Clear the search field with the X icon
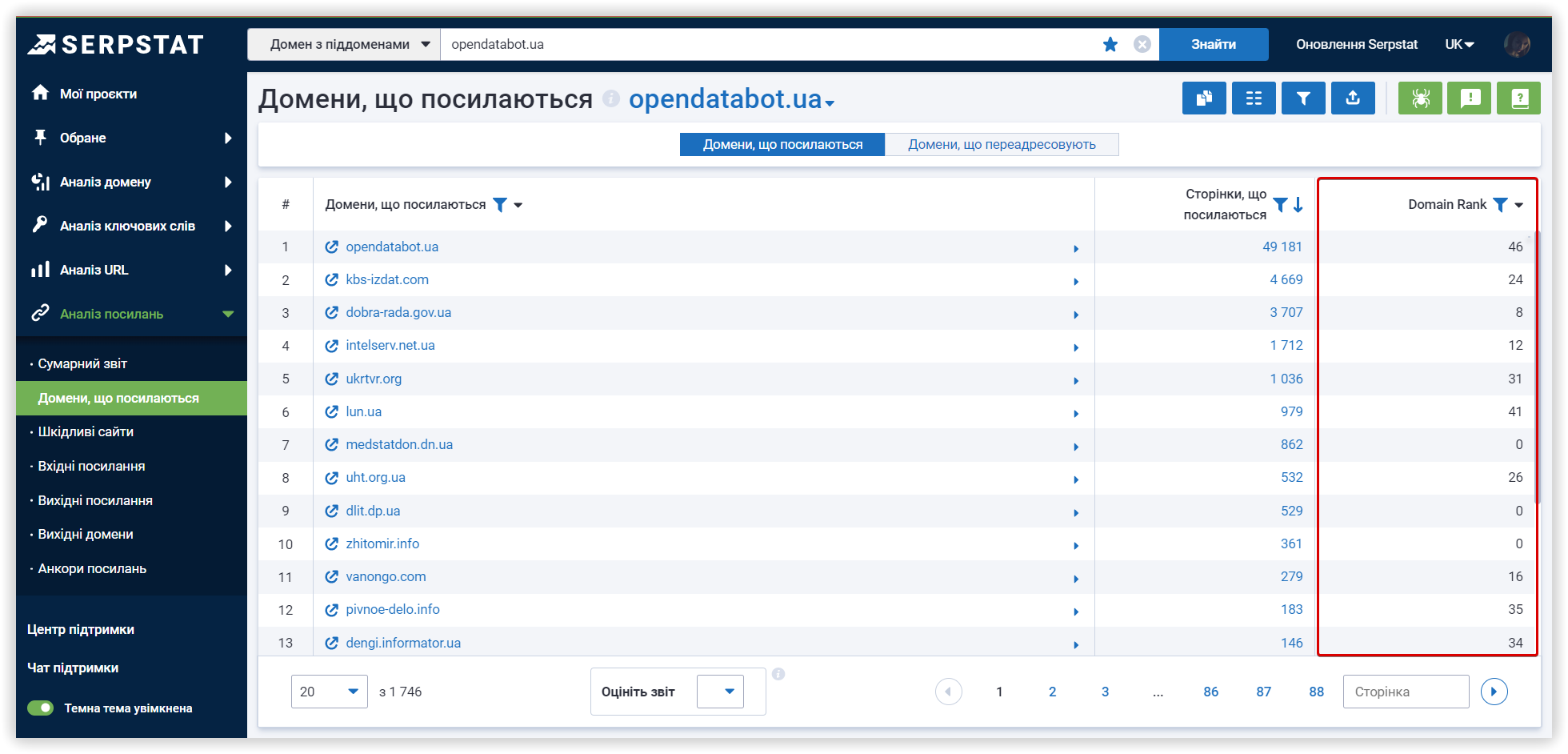This screenshot has width=1568, height=754. [1142, 45]
